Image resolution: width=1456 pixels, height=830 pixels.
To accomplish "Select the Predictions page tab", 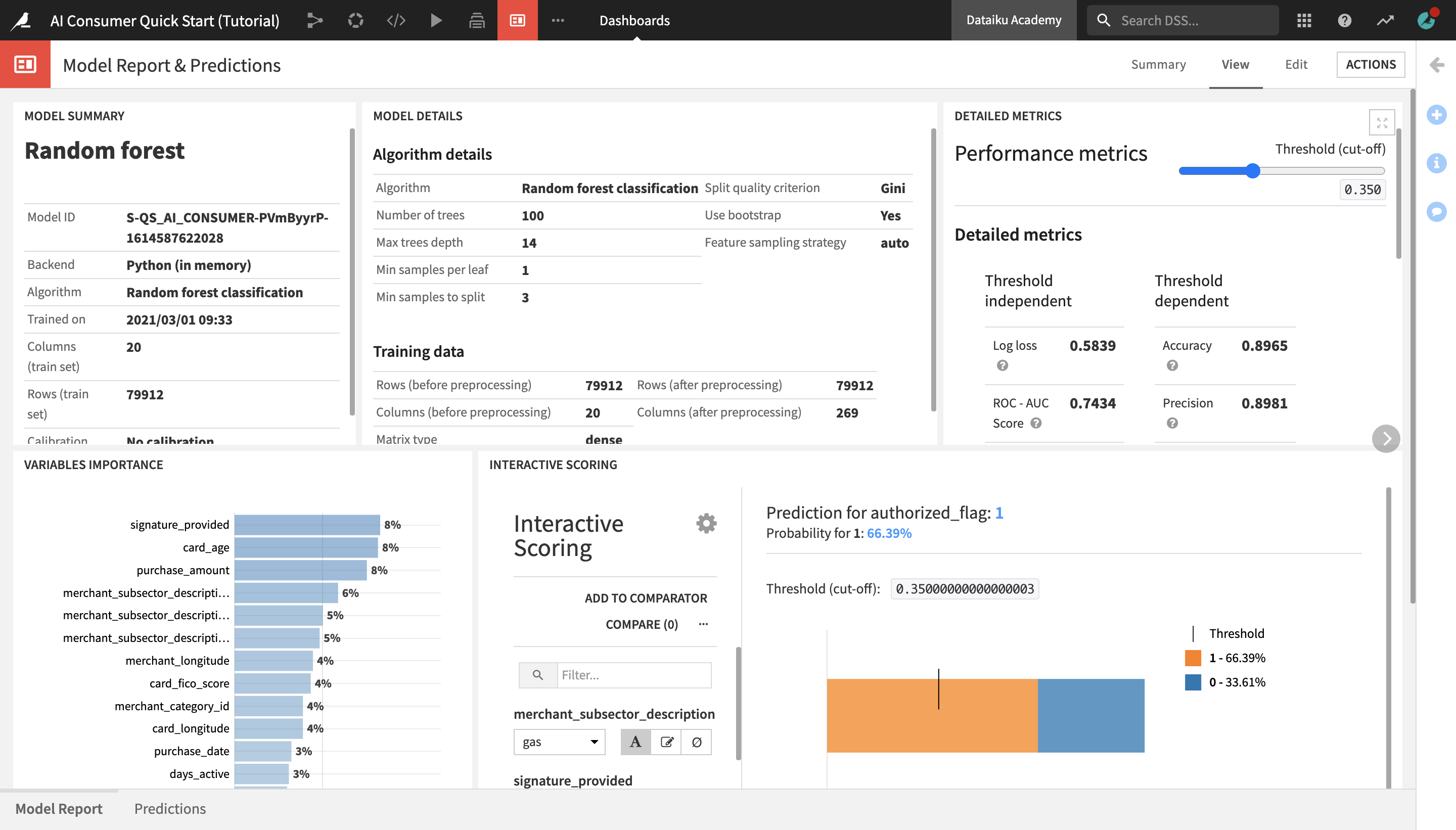I will coord(170,808).
